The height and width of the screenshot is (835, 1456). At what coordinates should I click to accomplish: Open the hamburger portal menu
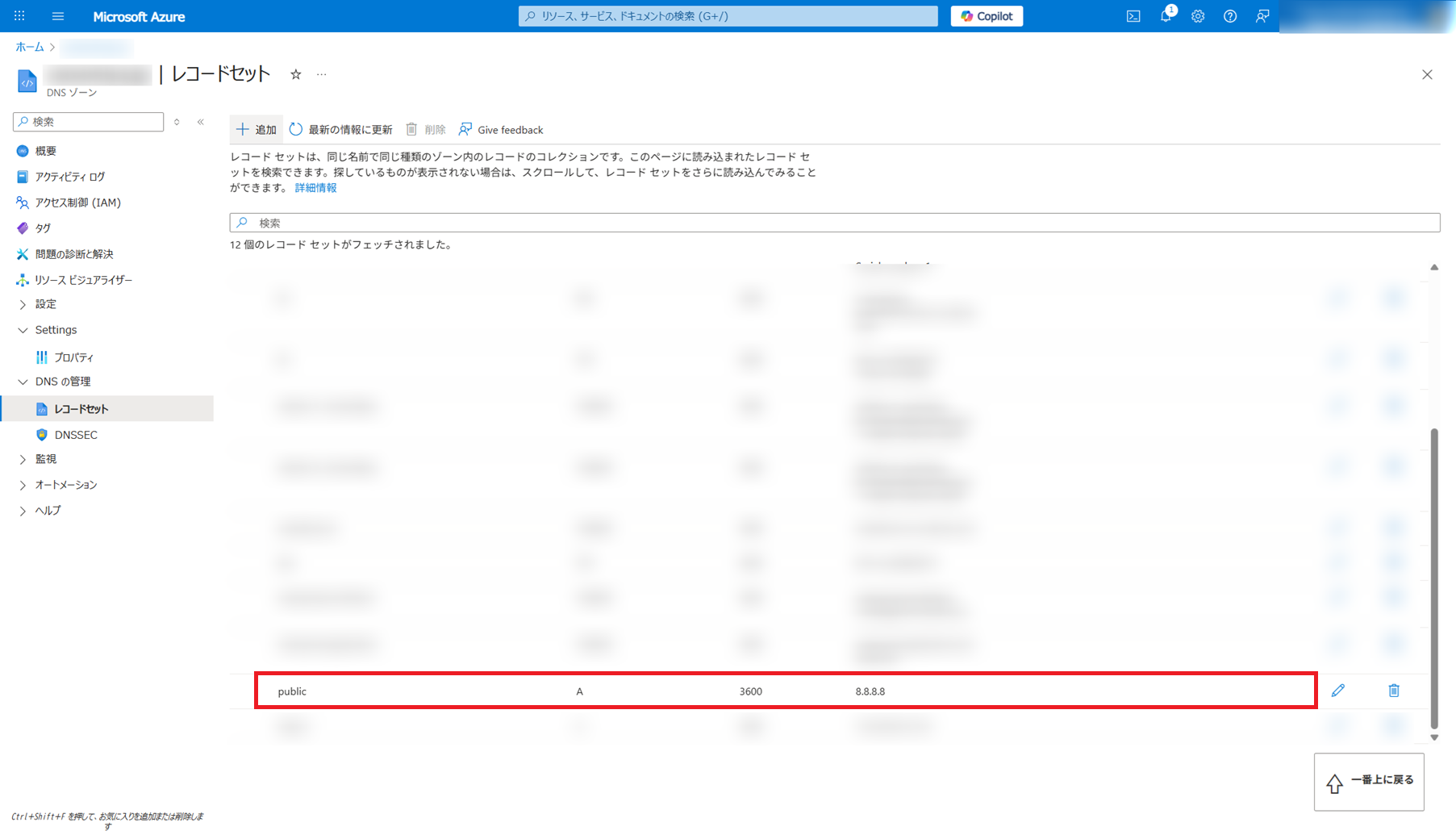pyautogui.click(x=58, y=16)
